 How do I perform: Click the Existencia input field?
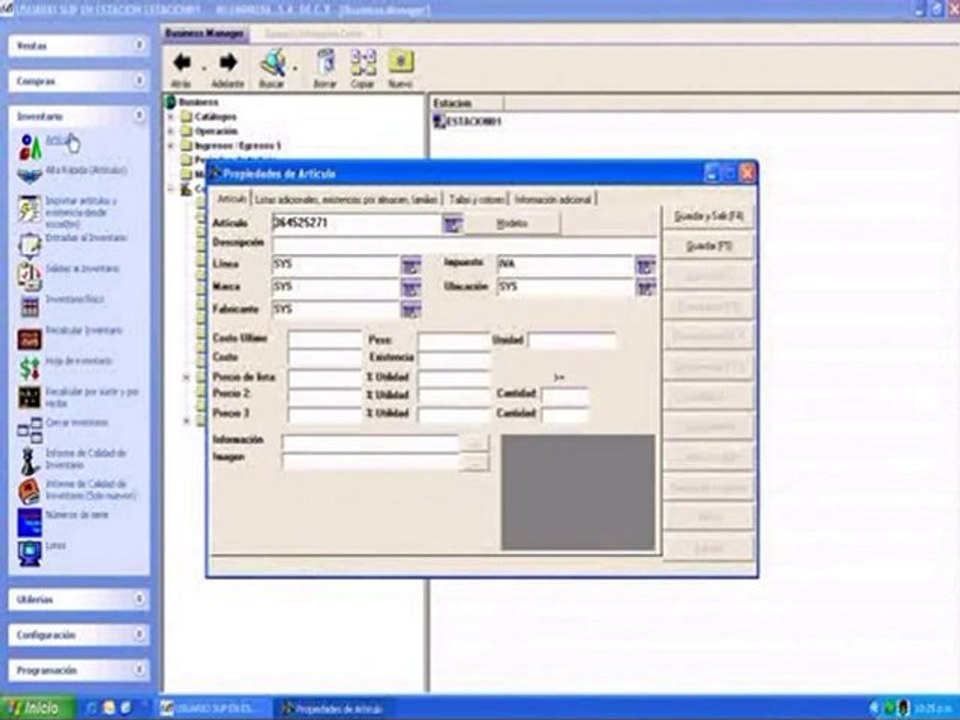[x=454, y=358]
